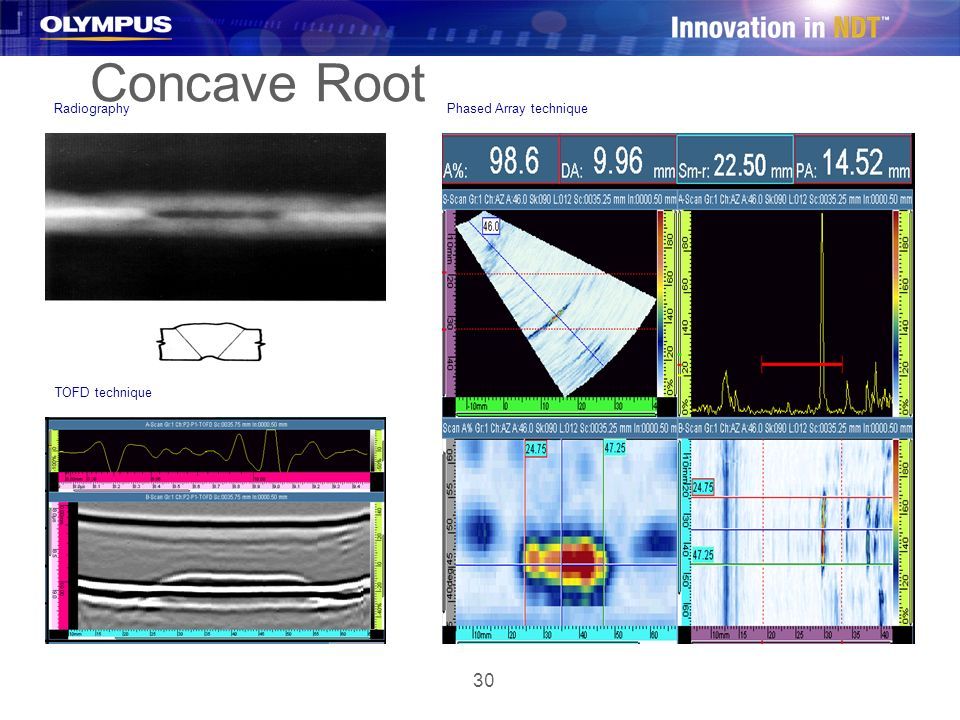This screenshot has width=960, height=720.
Task: Click the cyan ruler below the C-scan
Action: click(x=566, y=634)
